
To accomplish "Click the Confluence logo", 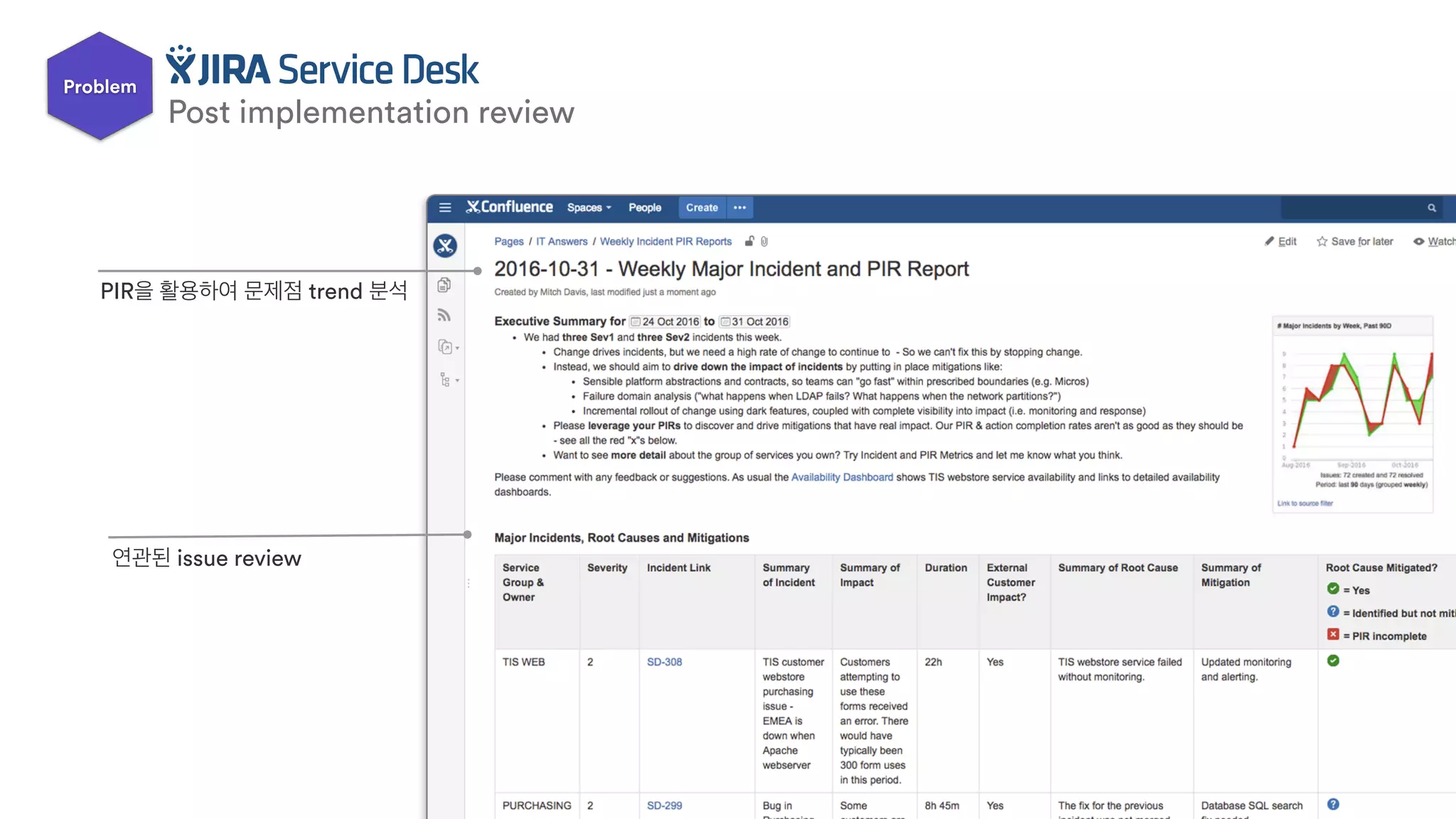I will [x=509, y=207].
